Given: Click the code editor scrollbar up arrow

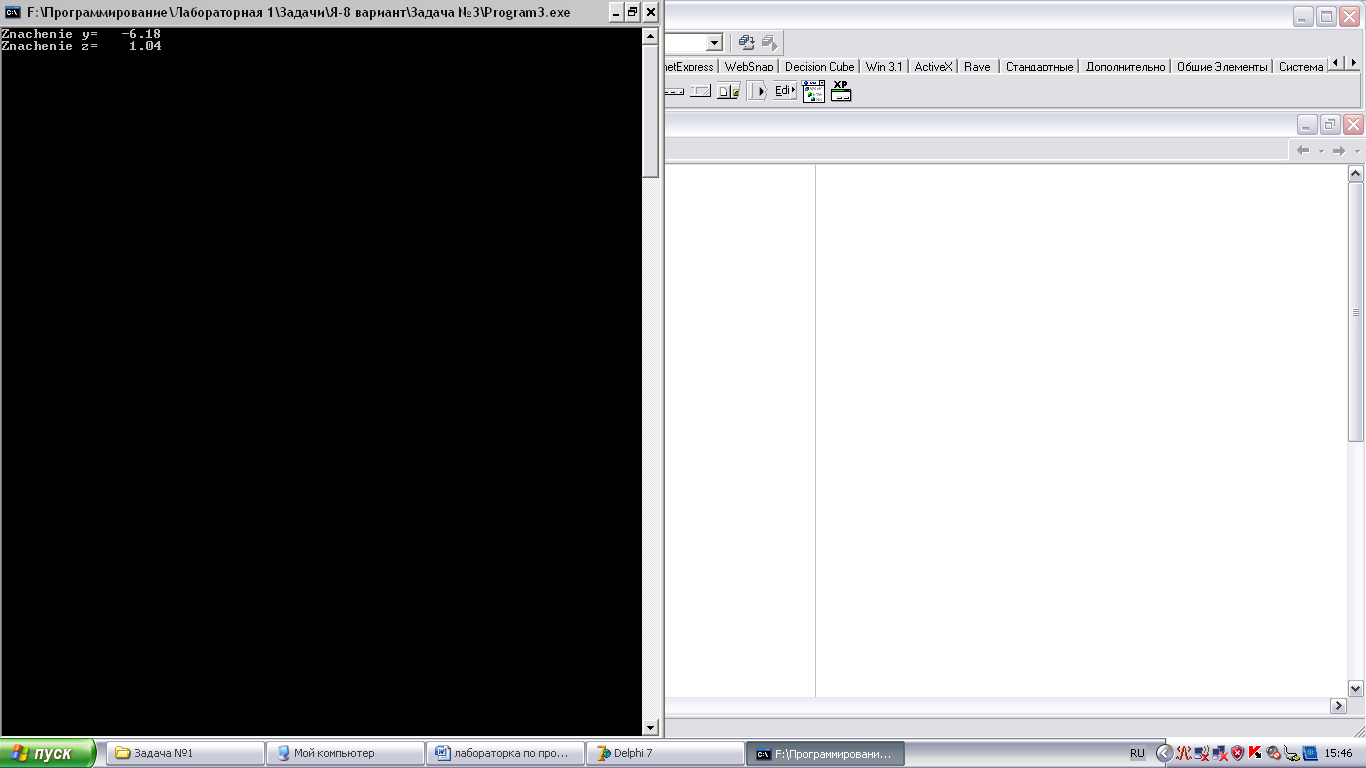Looking at the screenshot, I should pyautogui.click(x=1356, y=174).
